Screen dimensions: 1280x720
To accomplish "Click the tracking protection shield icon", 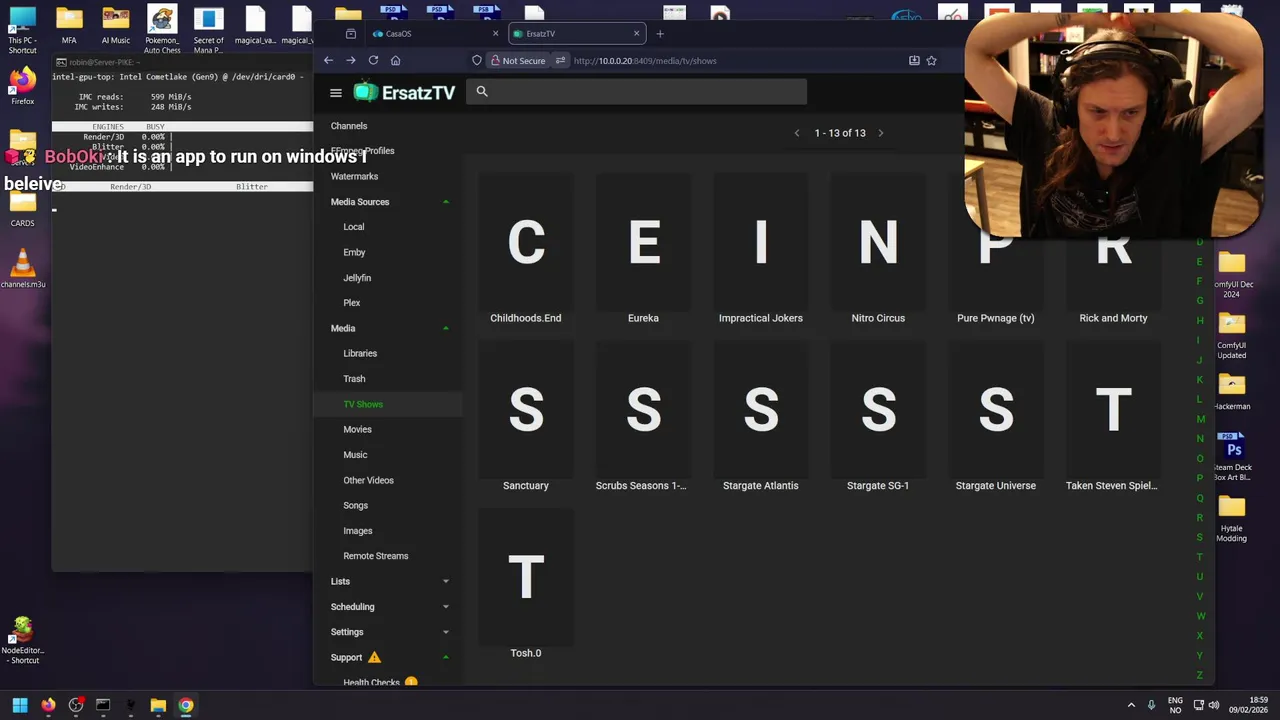I will (477, 61).
